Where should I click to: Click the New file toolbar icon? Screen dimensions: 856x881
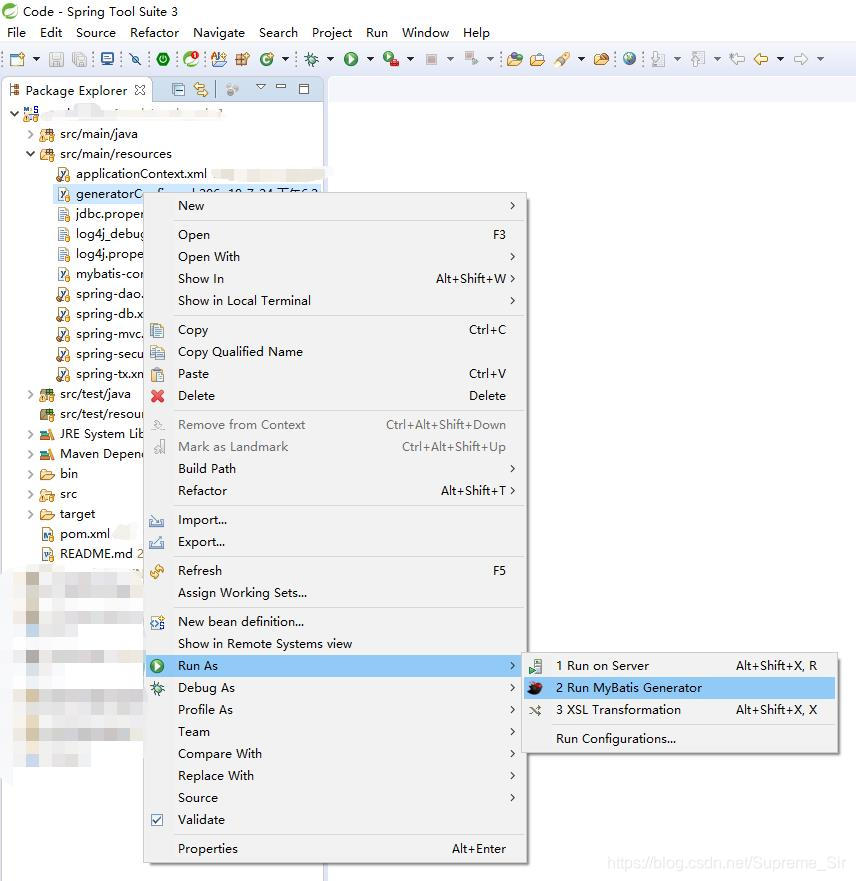[x=17, y=59]
